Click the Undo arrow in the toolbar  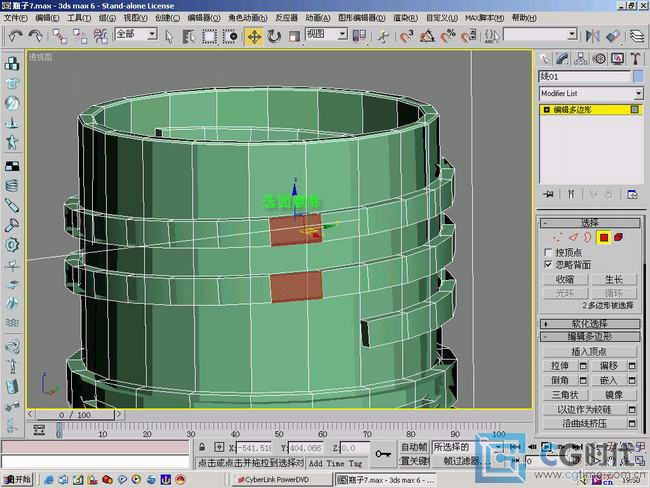click(16, 36)
